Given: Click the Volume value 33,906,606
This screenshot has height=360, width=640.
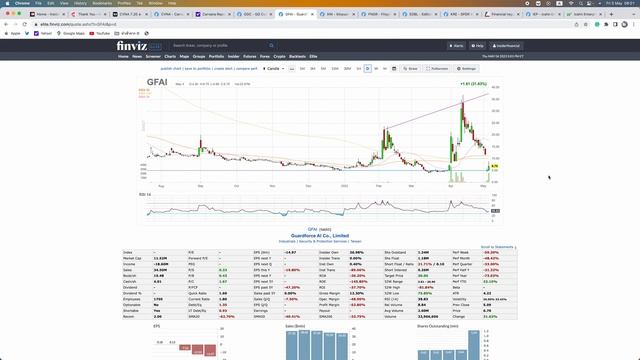Looking at the screenshot, I should coord(428,316).
